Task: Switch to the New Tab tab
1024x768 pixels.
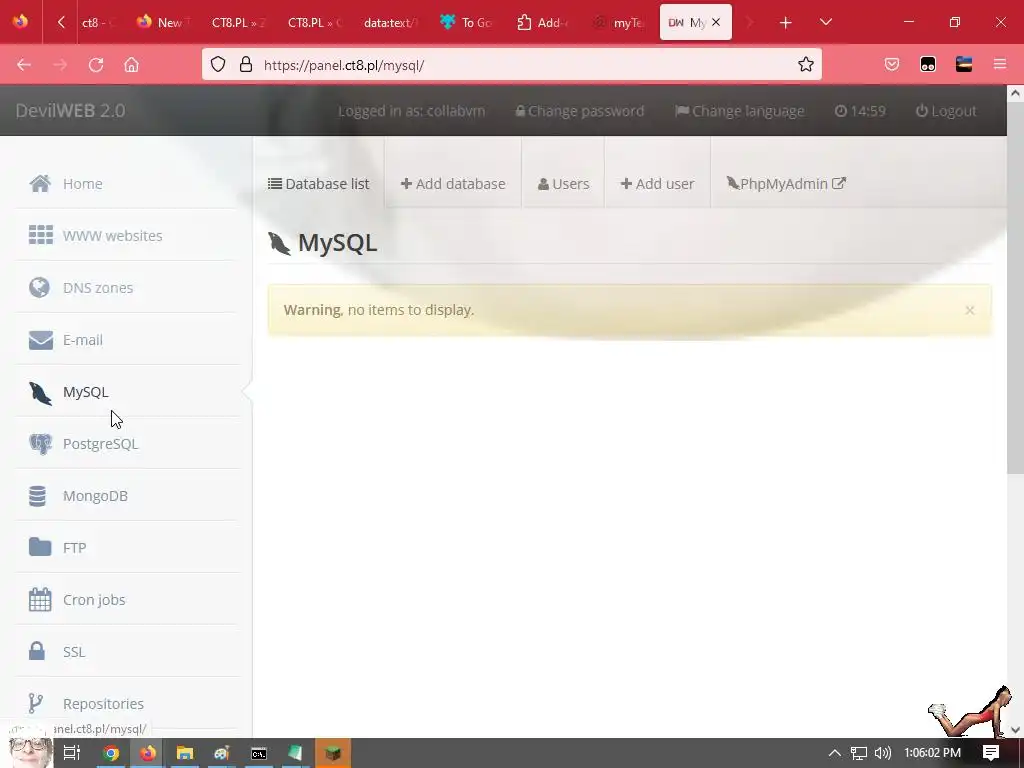Action: pos(164,22)
